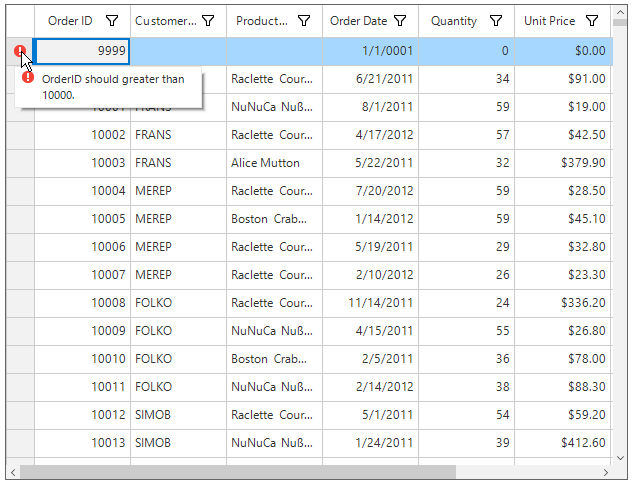Screen dimensions: 633x486
Task: Select the $28.50 unit price cell
Action: [563, 191]
